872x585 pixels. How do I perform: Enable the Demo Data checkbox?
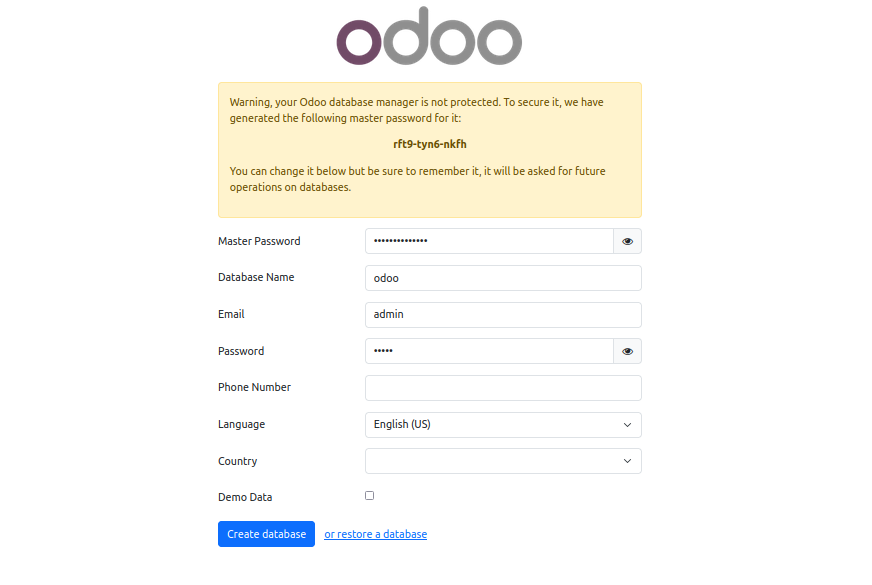coord(369,495)
